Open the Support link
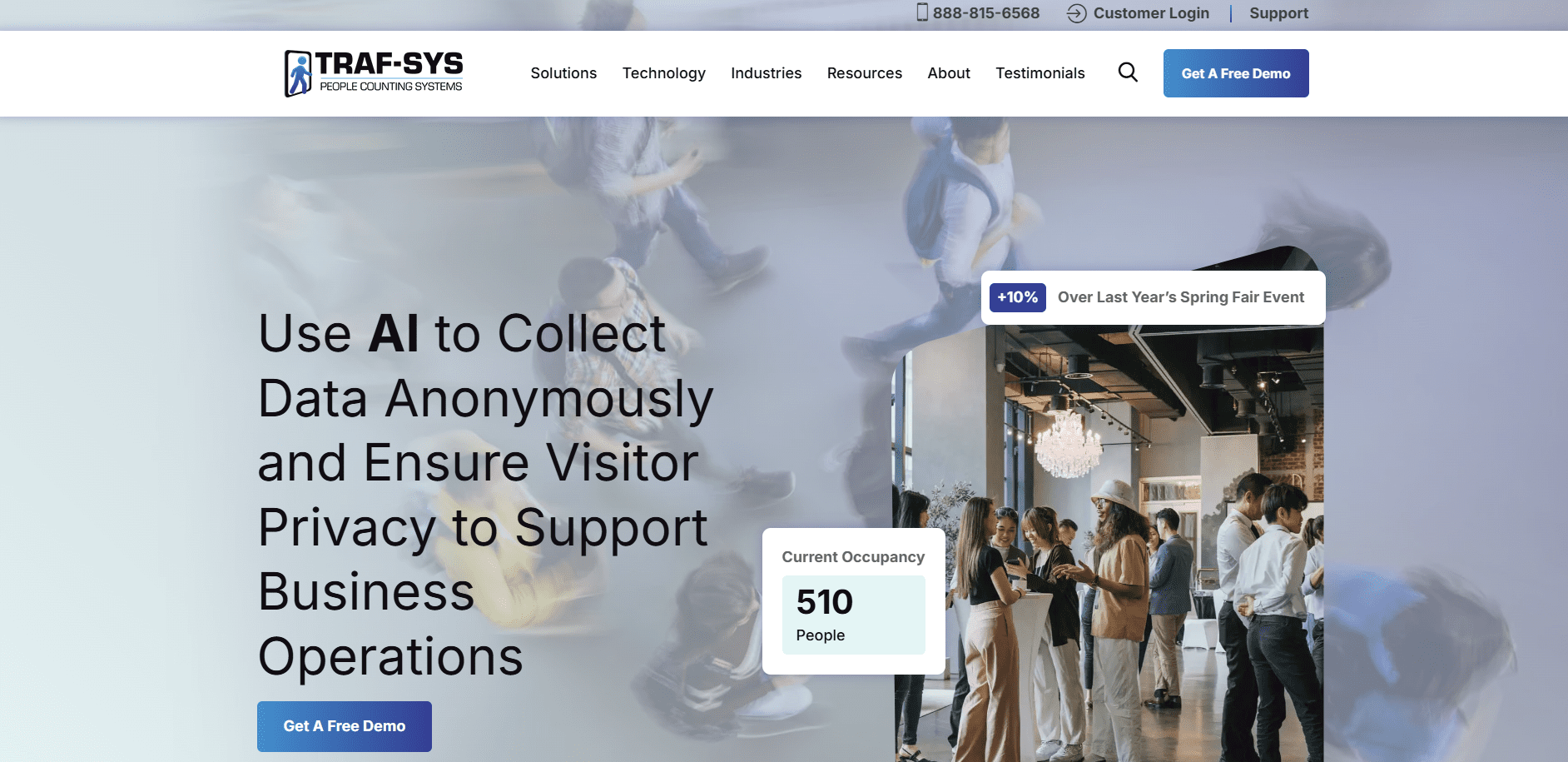1568x762 pixels. pos(1278,13)
